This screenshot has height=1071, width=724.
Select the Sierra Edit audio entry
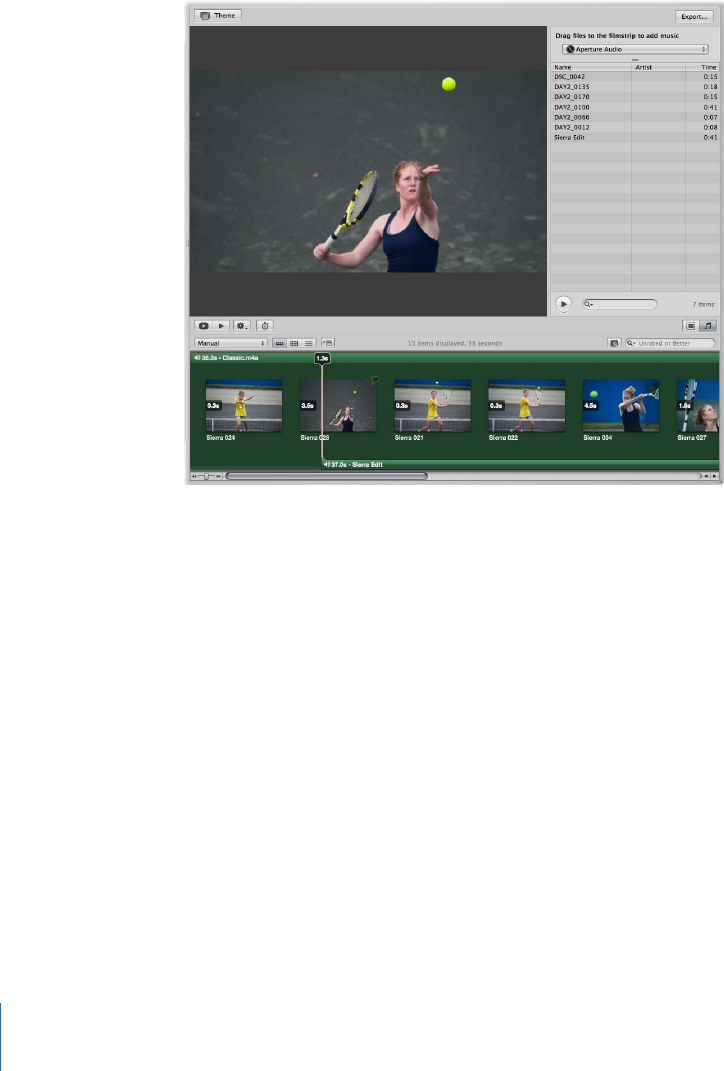point(635,137)
